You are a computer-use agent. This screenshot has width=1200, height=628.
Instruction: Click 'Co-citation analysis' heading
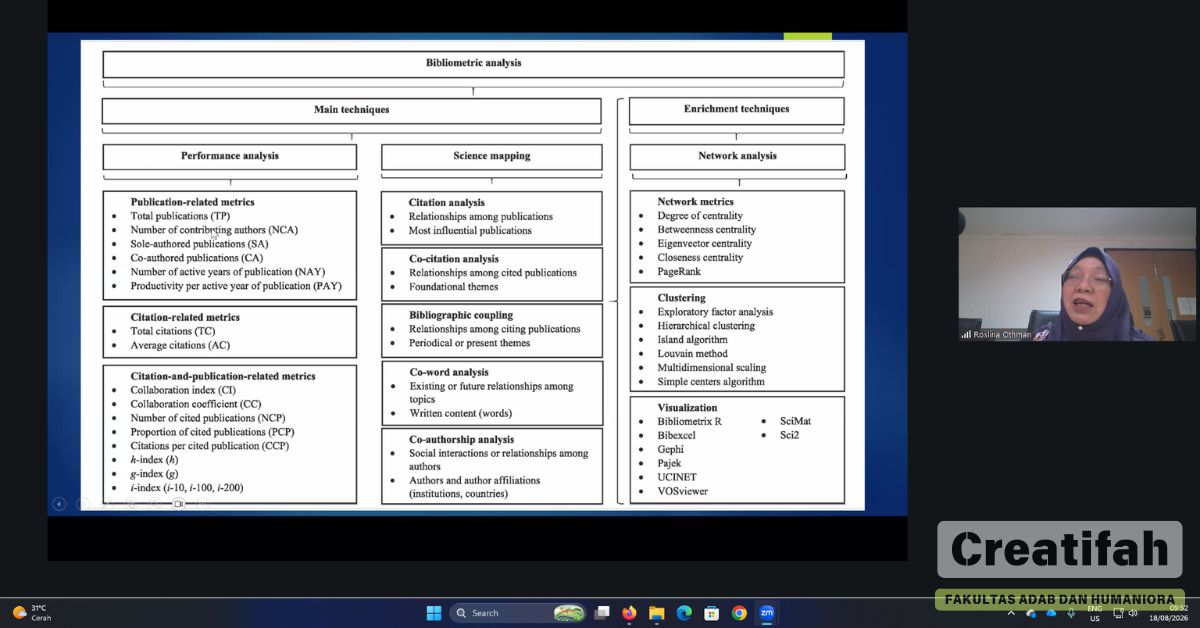[x=454, y=259]
